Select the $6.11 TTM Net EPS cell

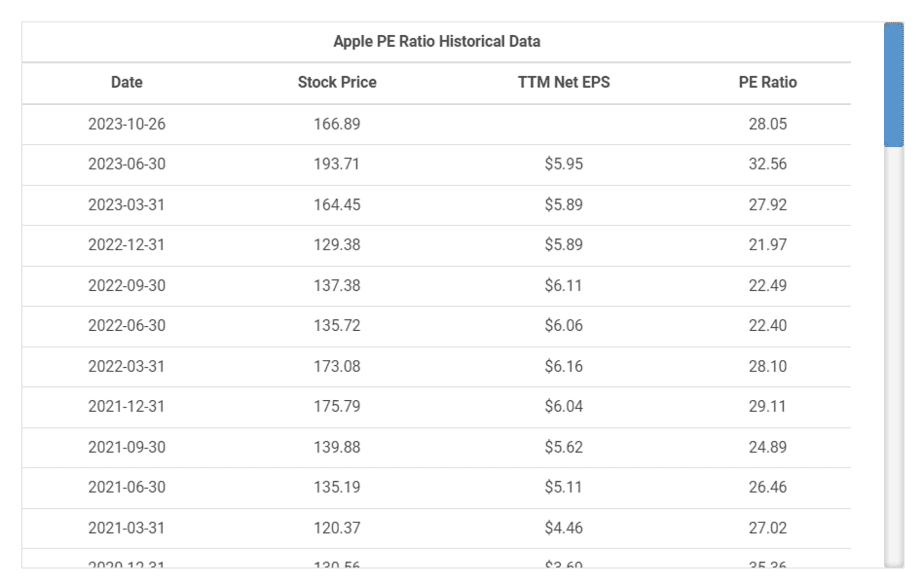tap(563, 286)
